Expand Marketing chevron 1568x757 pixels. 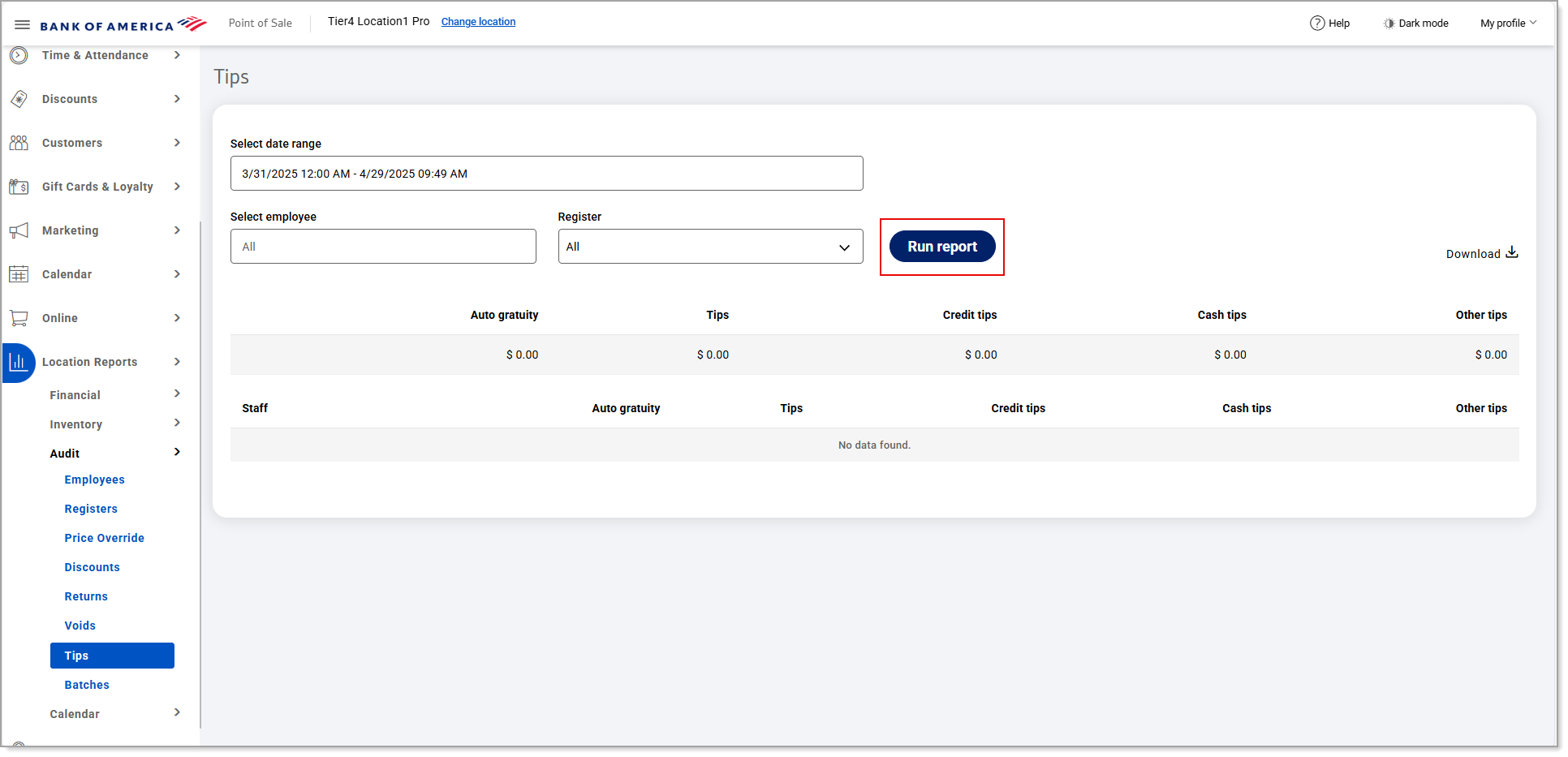click(177, 230)
